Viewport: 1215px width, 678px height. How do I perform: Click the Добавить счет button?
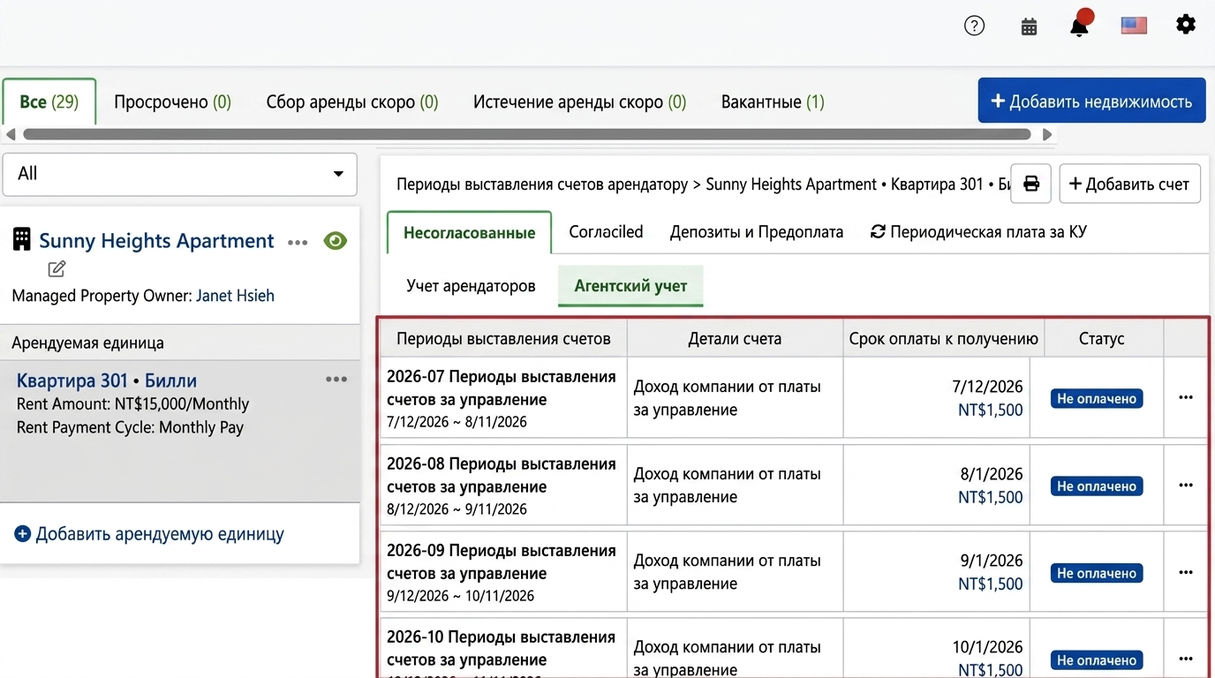point(1130,184)
